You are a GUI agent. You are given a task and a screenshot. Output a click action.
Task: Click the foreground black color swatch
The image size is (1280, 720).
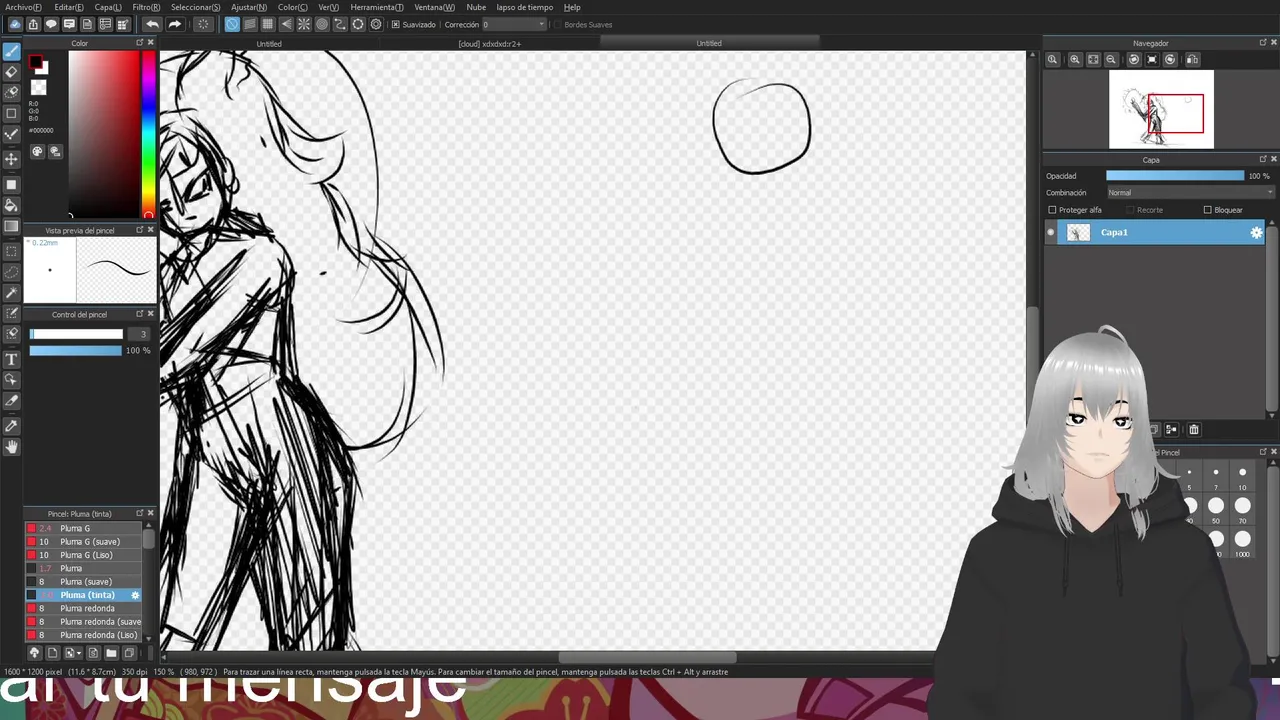36,64
